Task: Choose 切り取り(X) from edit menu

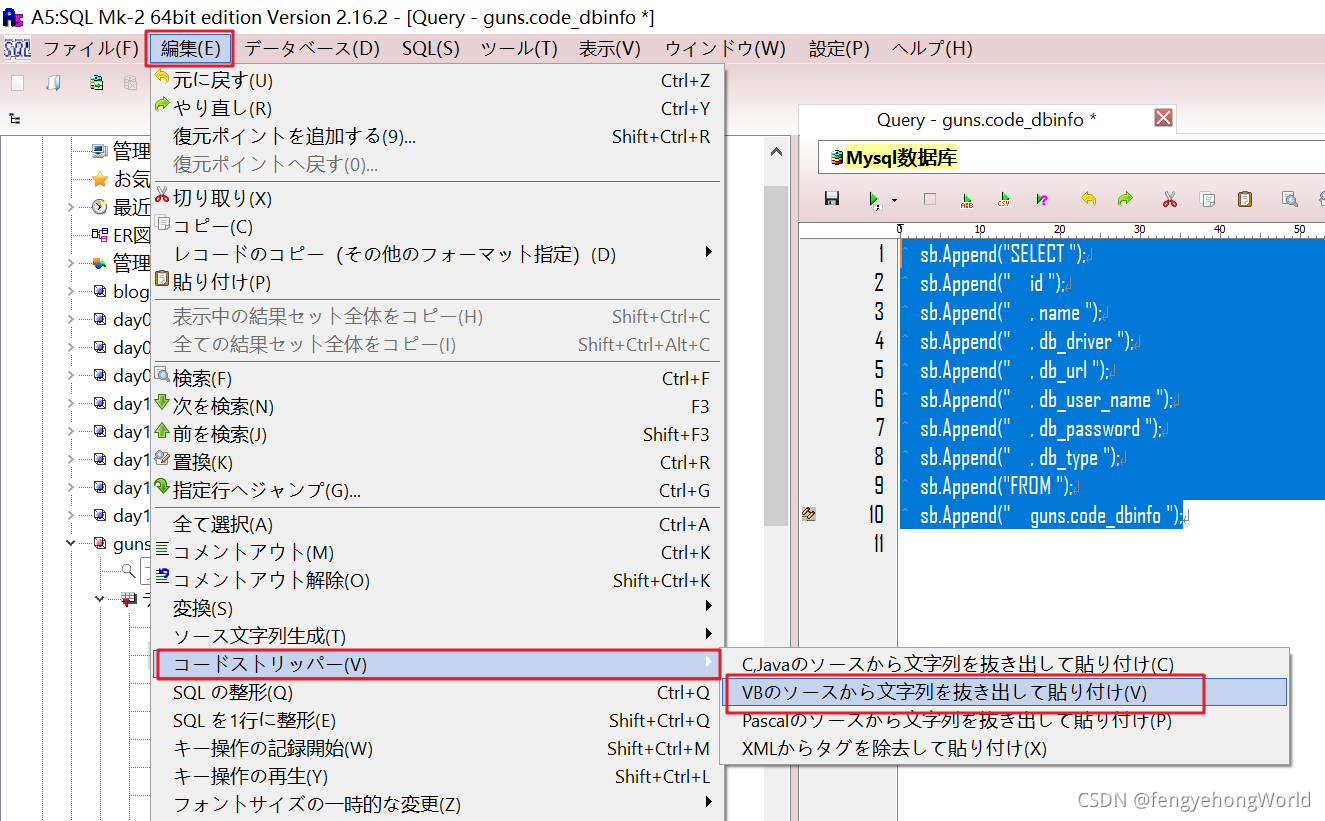Action: click(x=436, y=199)
